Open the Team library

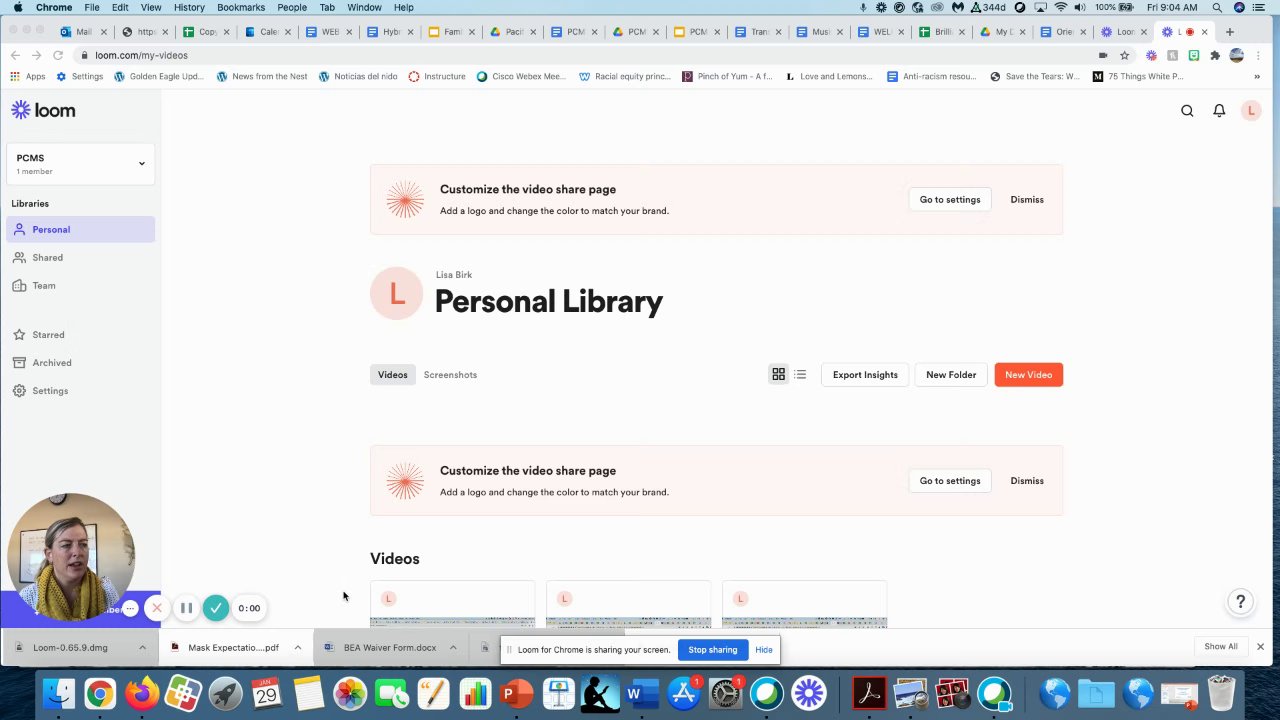click(80, 285)
